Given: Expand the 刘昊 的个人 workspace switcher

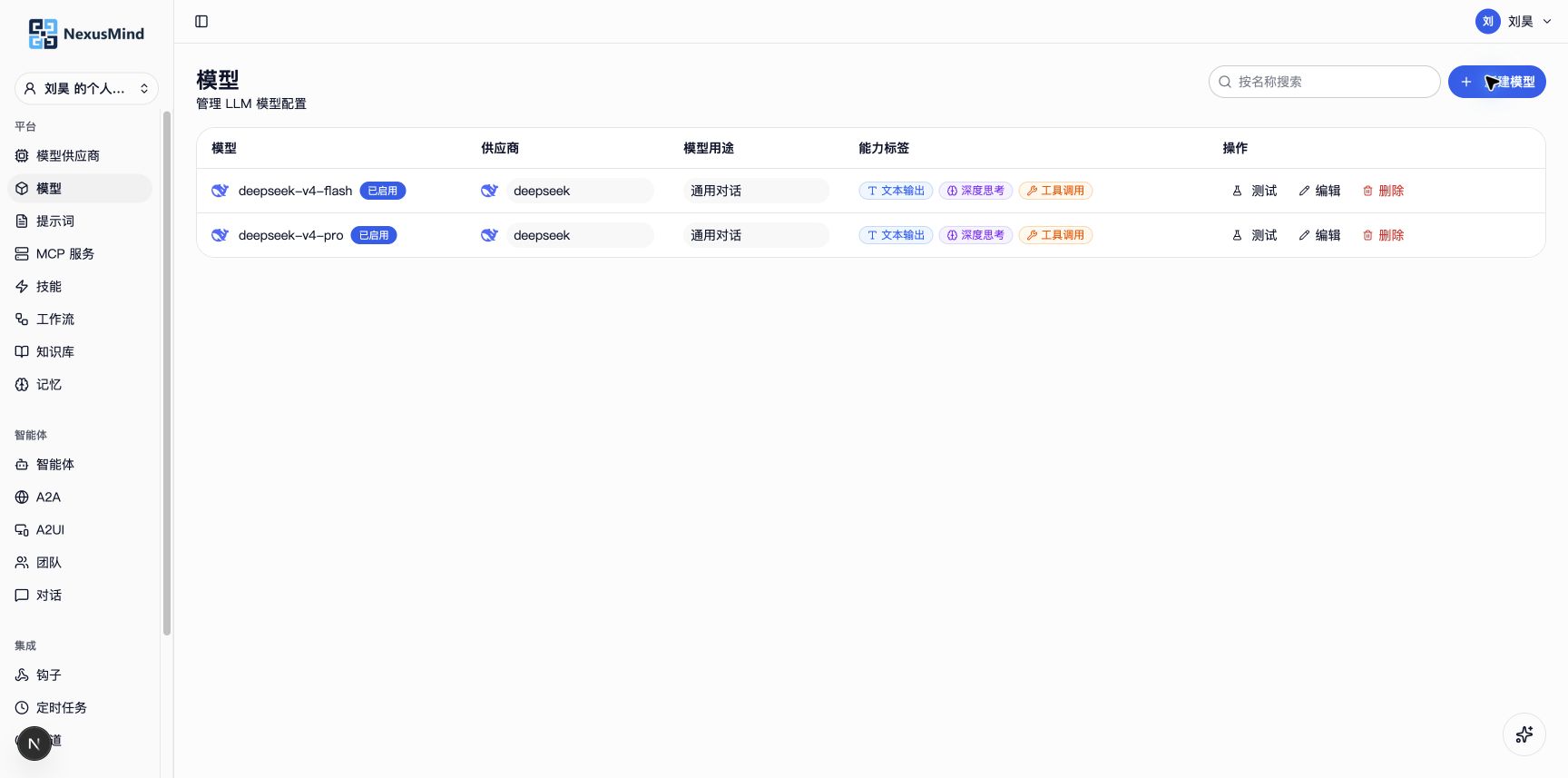Looking at the screenshot, I should pyautogui.click(x=86, y=88).
